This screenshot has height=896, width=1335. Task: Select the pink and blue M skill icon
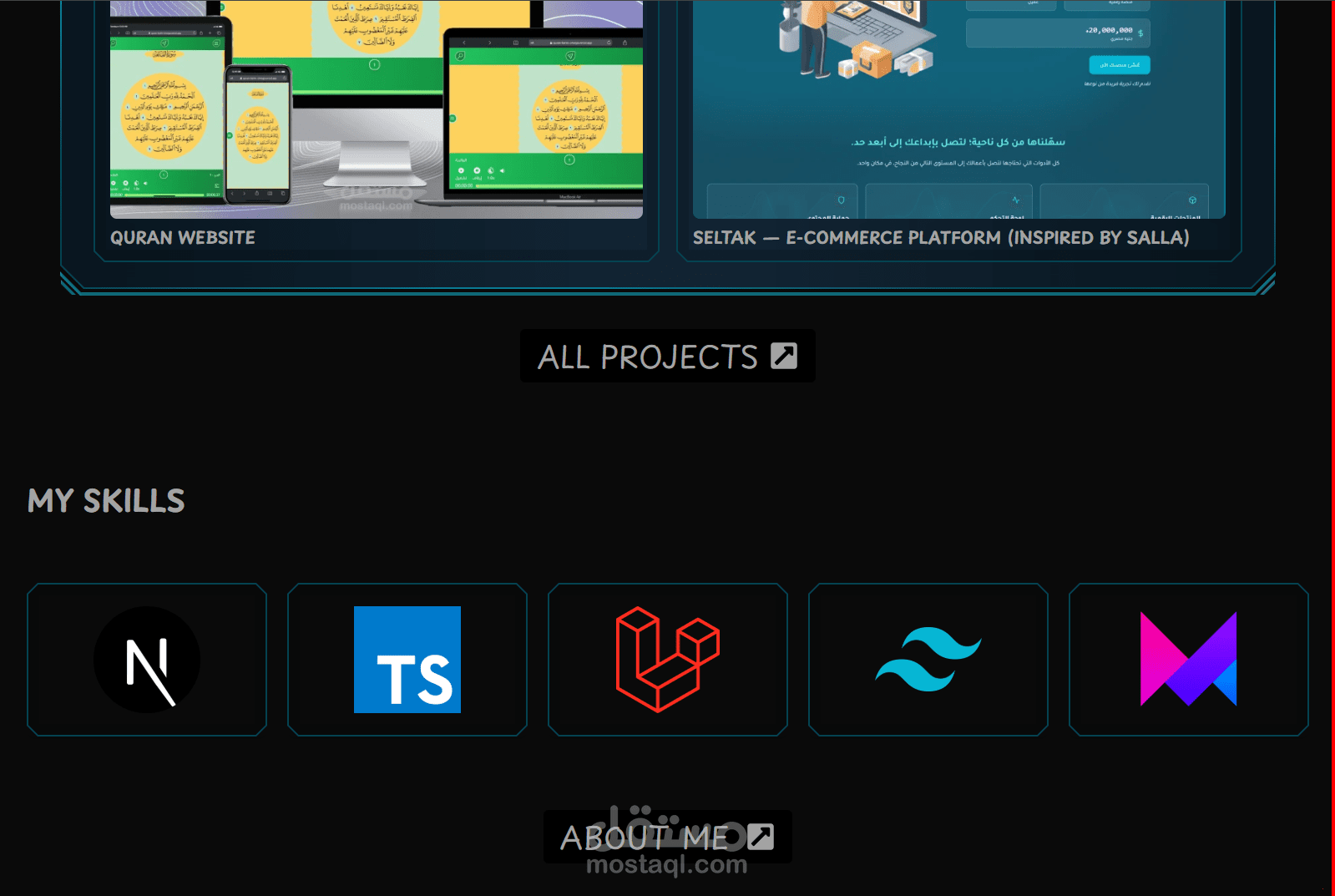coord(1189,660)
